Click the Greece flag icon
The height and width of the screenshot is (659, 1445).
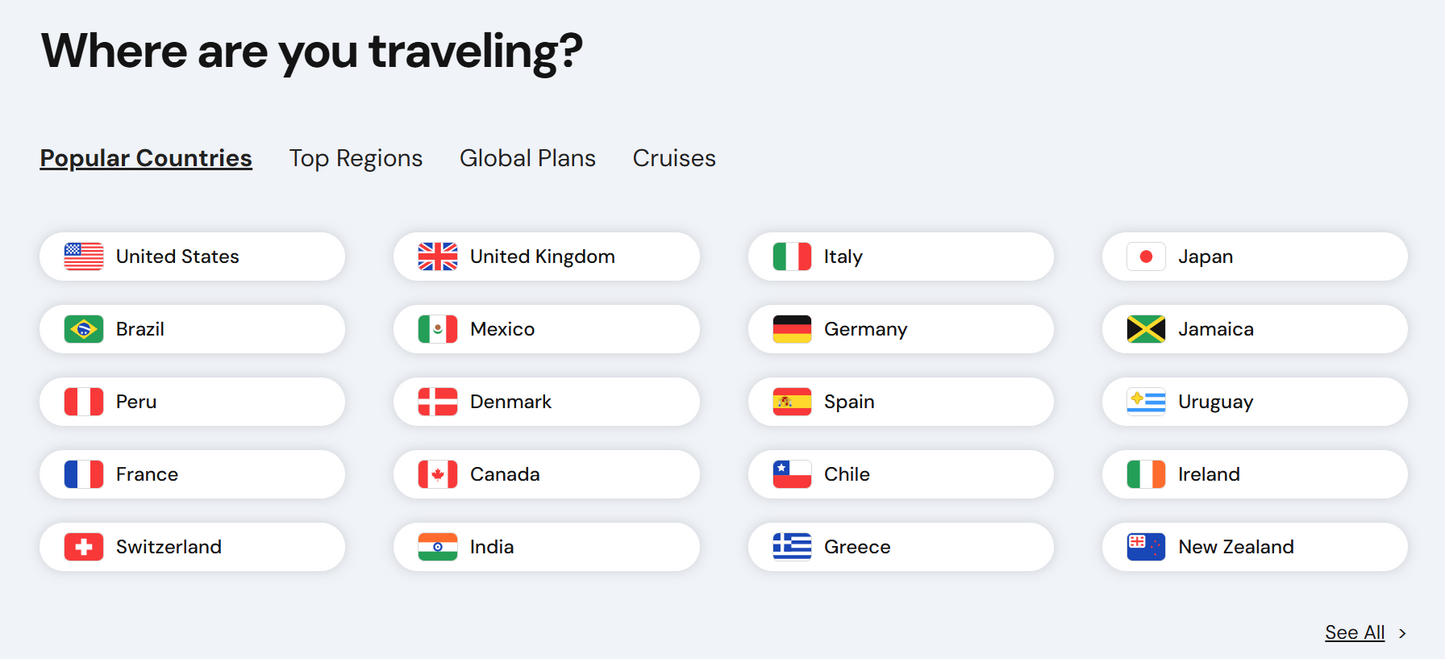(x=791, y=547)
